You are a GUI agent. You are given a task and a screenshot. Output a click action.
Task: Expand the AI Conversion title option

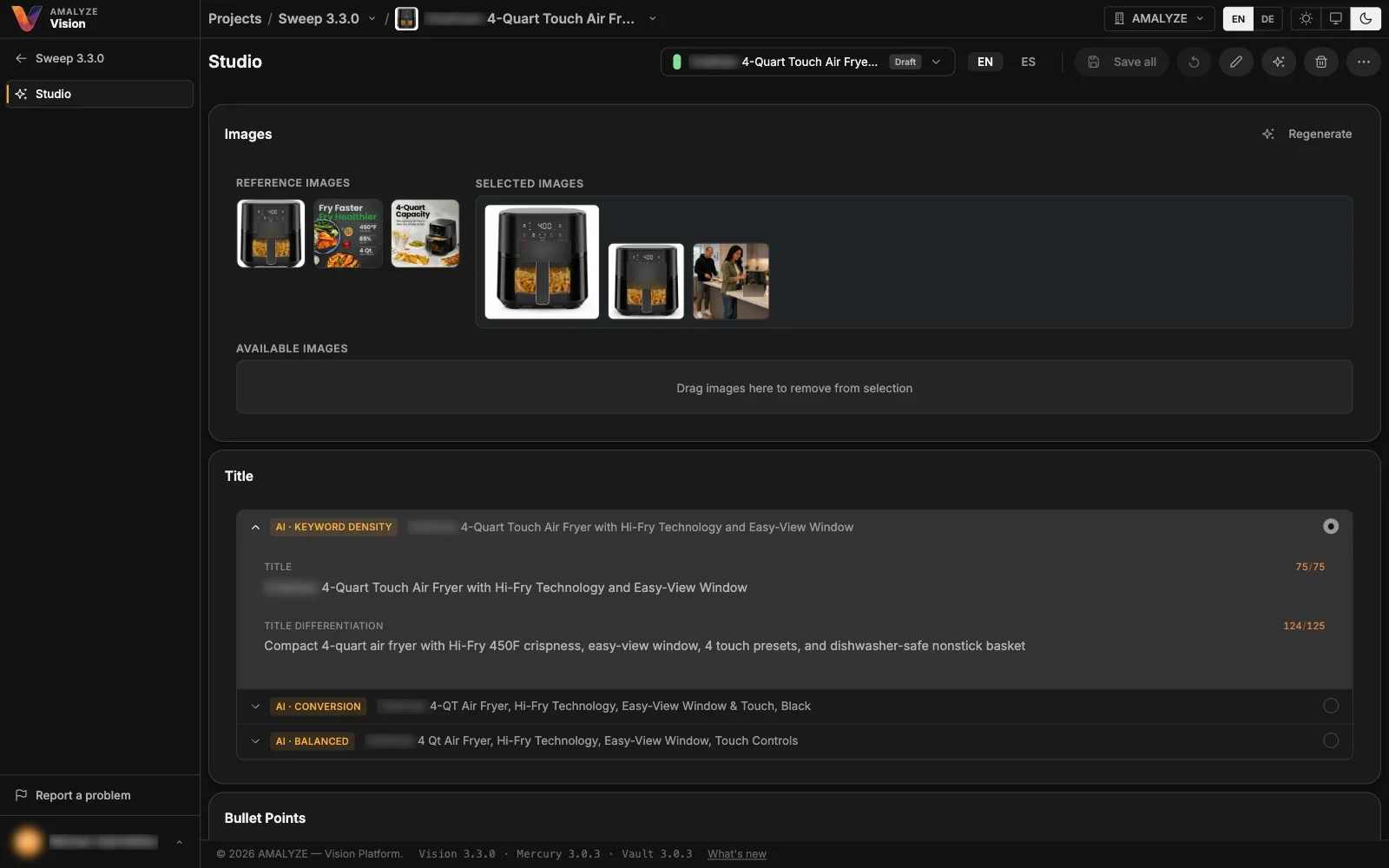[255, 707]
